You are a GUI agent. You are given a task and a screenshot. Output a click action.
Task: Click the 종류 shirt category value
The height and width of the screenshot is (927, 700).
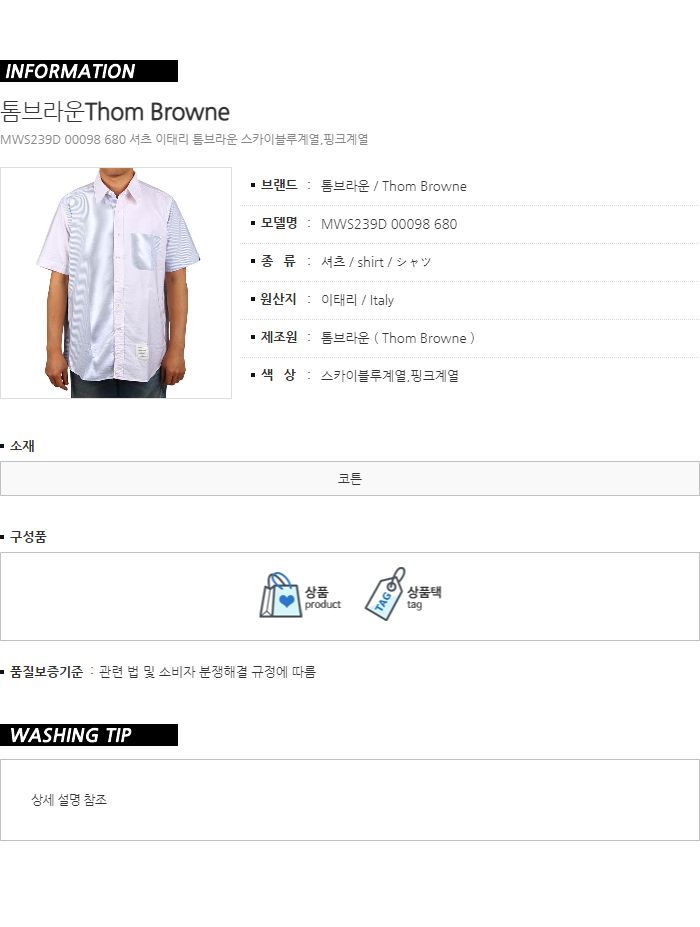tap(376, 262)
